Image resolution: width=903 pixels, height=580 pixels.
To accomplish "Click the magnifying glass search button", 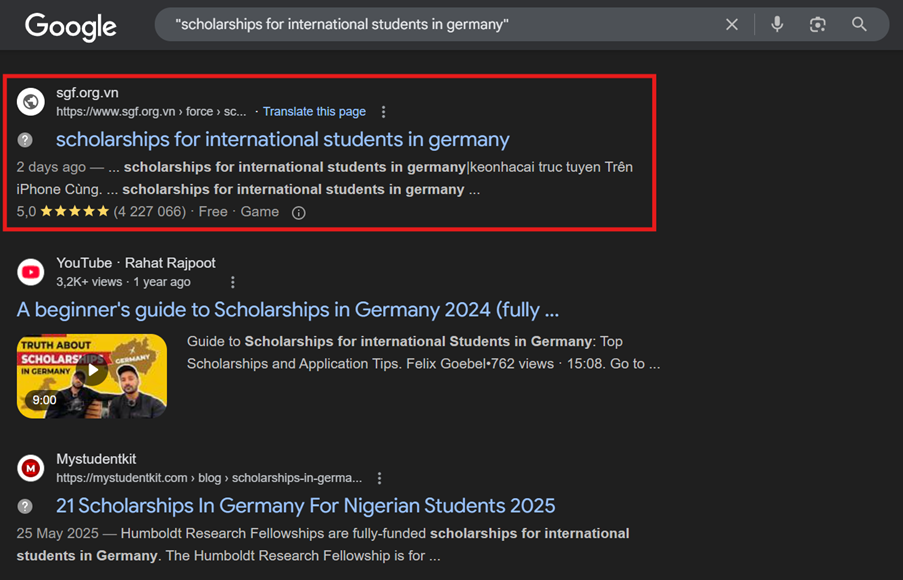I will pos(859,25).
